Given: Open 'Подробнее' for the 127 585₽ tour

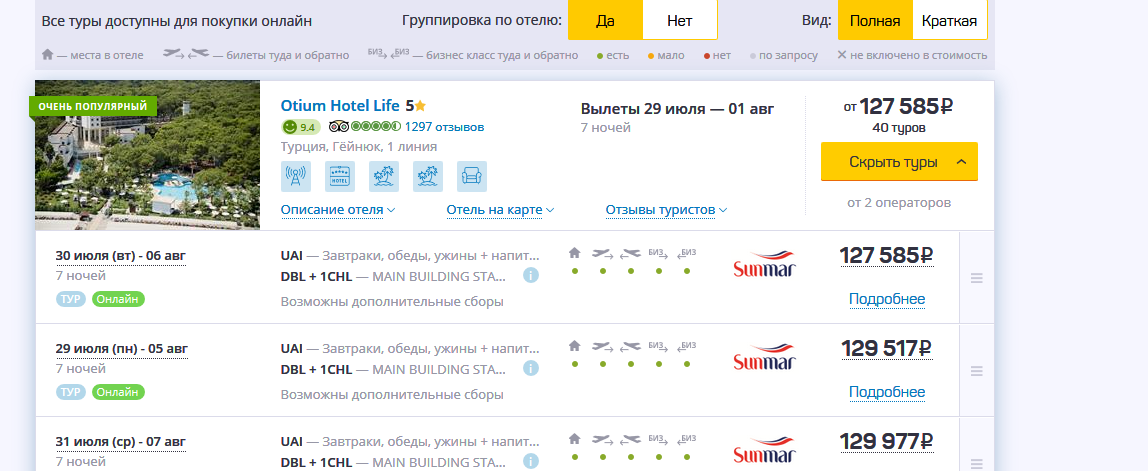Looking at the screenshot, I should pyautogui.click(x=887, y=299).
